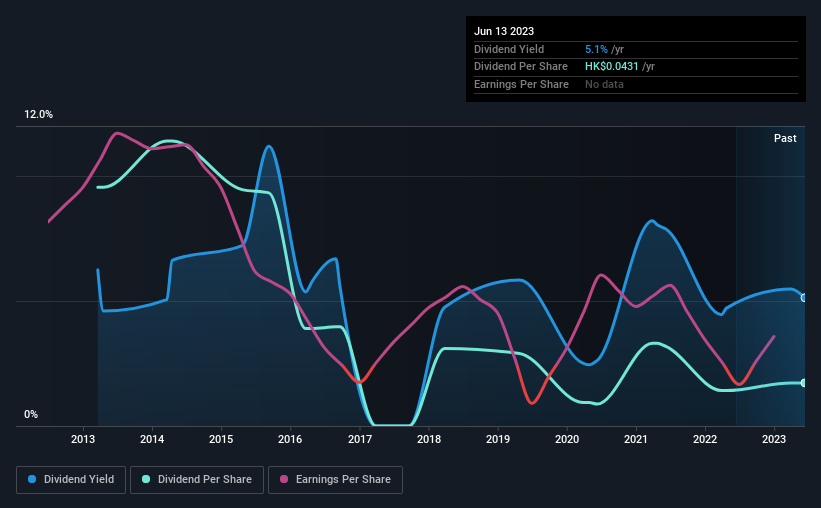Viewport: 821px width, 508px height.
Task: Click the 2014 x-axis label
Action: pyautogui.click(x=152, y=439)
